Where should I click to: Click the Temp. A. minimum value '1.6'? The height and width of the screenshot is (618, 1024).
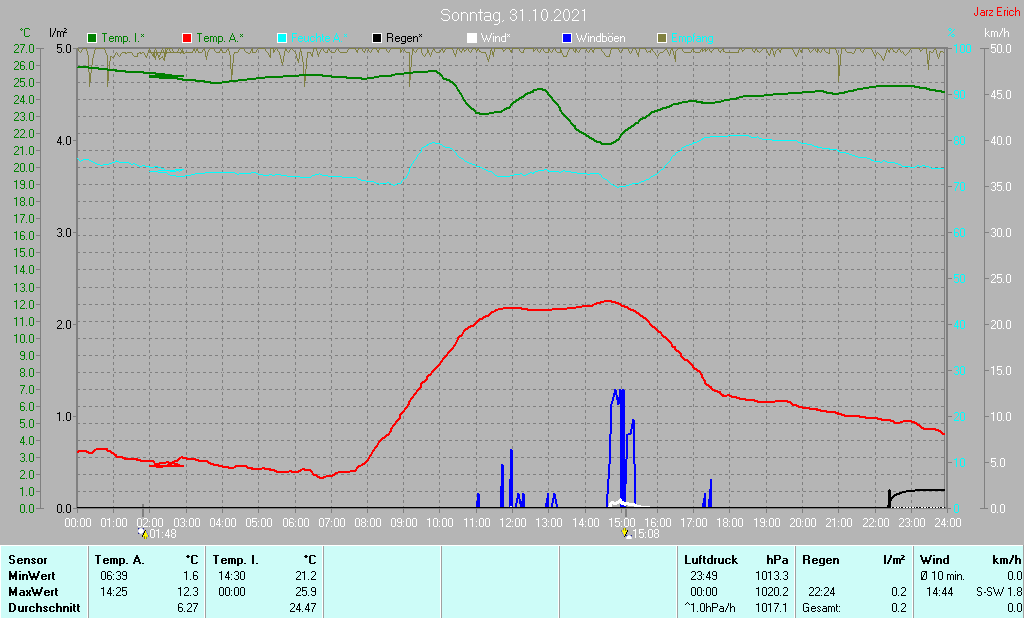[190, 576]
